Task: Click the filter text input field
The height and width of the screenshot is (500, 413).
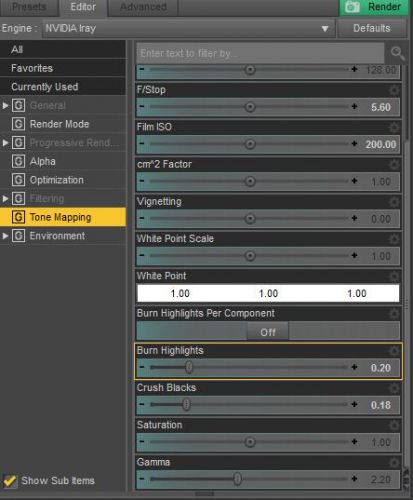Action: point(260,53)
